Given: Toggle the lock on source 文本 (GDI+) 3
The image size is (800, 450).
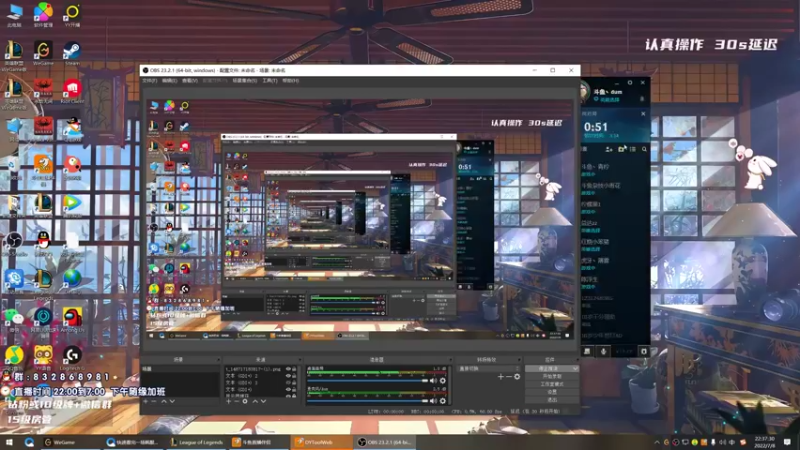Looking at the screenshot, I should point(294,383).
